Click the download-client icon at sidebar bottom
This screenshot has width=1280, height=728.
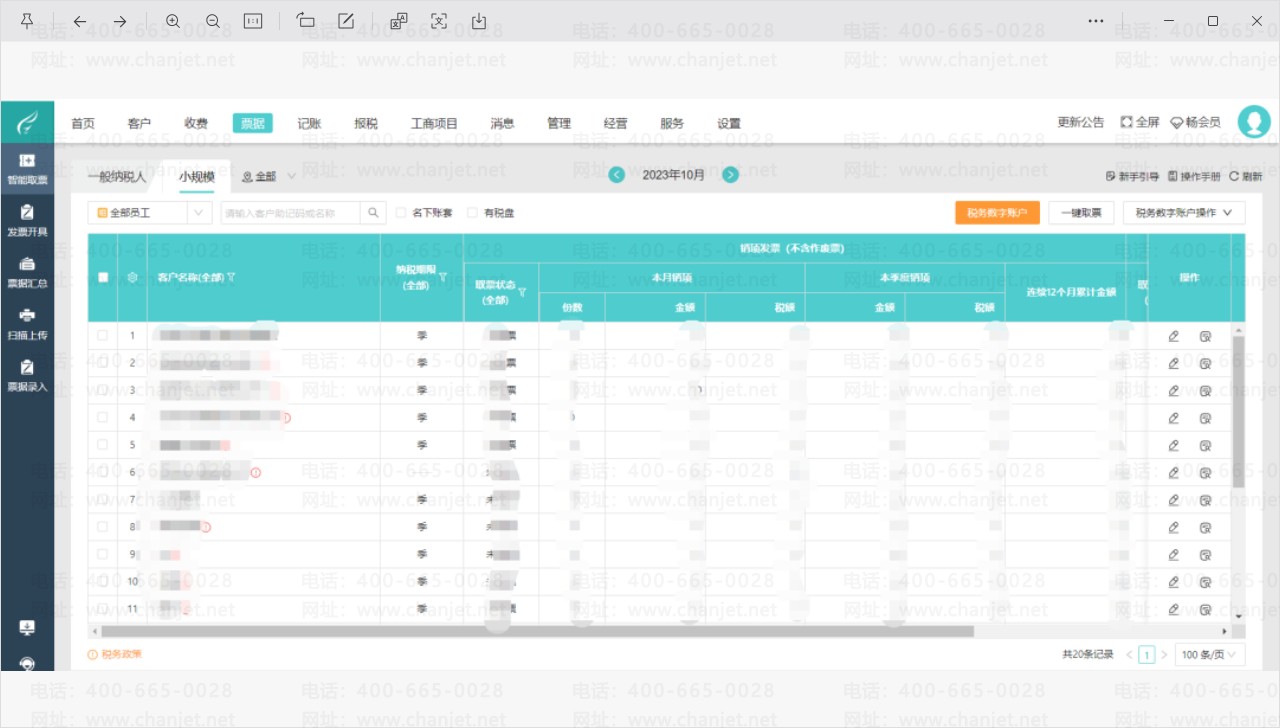pyautogui.click(x=27, y=628)
